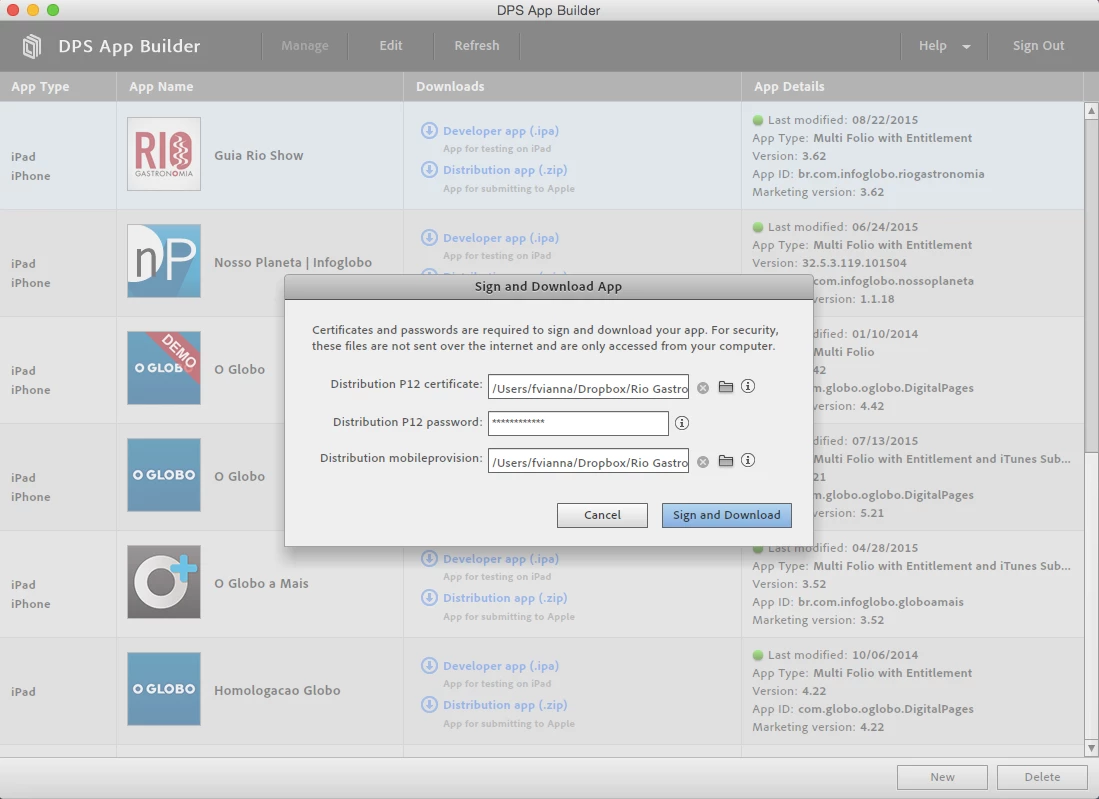The width and height of the screenshot is (1099, 799).
Task: Click the app list scroll up arrow
Action: pyautogui.click(x=1091, y=111)
